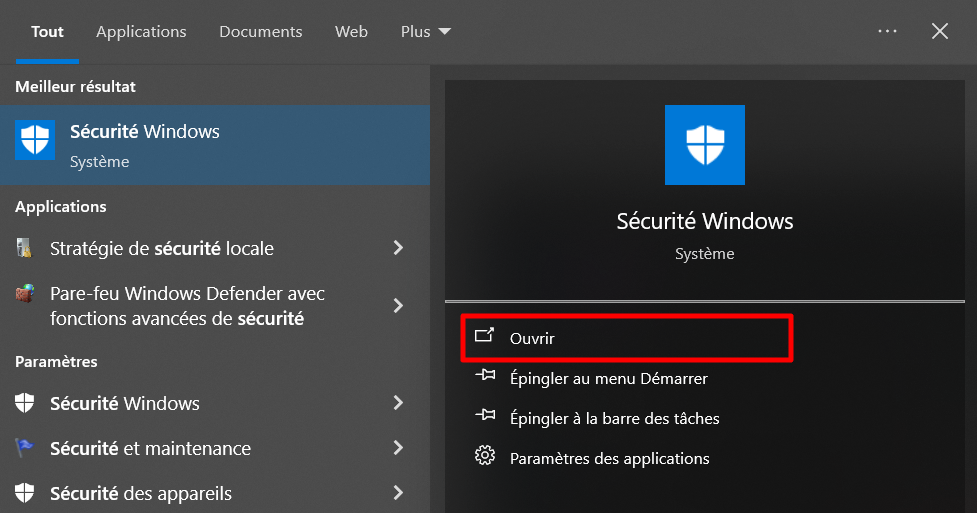Click the pin icon beside Épingler au menu Démarrer
The image size is (977, 513).
coord(485,376)
